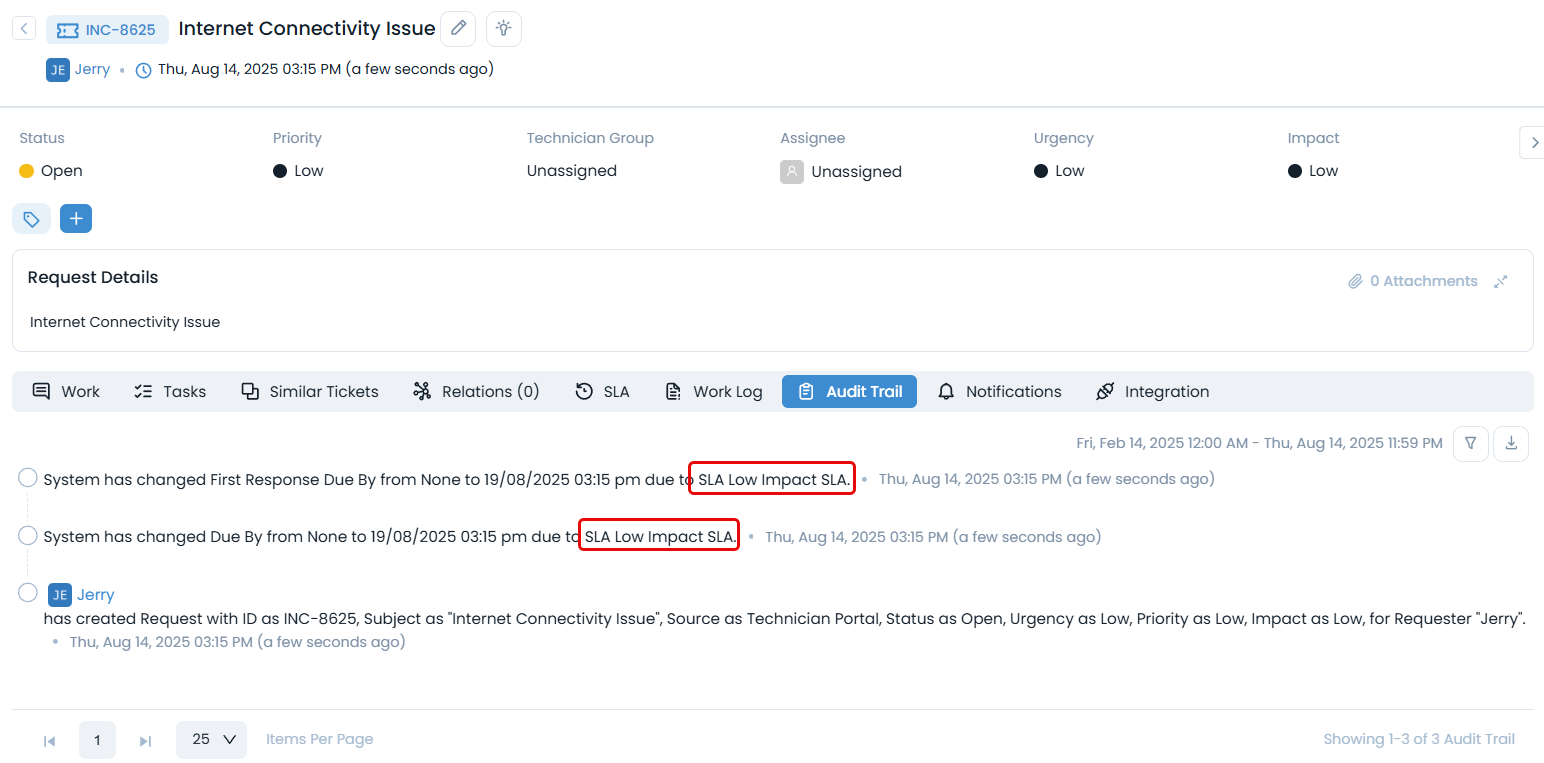This screenshot has width=1544, height=763.
Task: Click the lightbulb suggestion icon
Action: click(504, 29)
